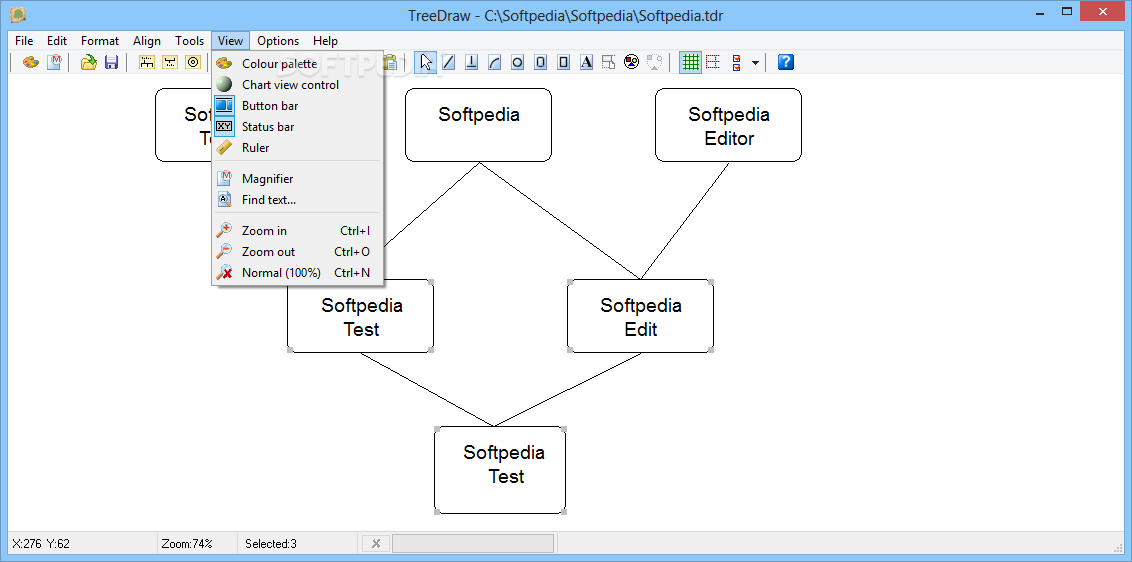Reset zoom with Normal (100%) entry
1132x562 pixels.
click(x=297, y=272)
